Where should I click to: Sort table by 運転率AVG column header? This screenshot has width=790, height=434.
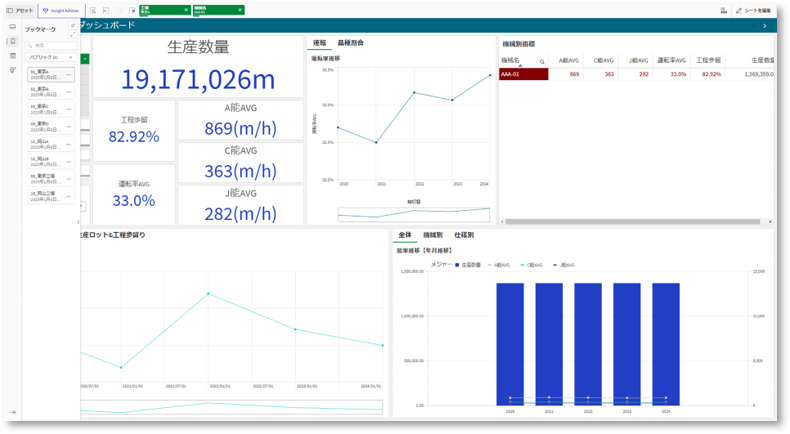[671, 60]
